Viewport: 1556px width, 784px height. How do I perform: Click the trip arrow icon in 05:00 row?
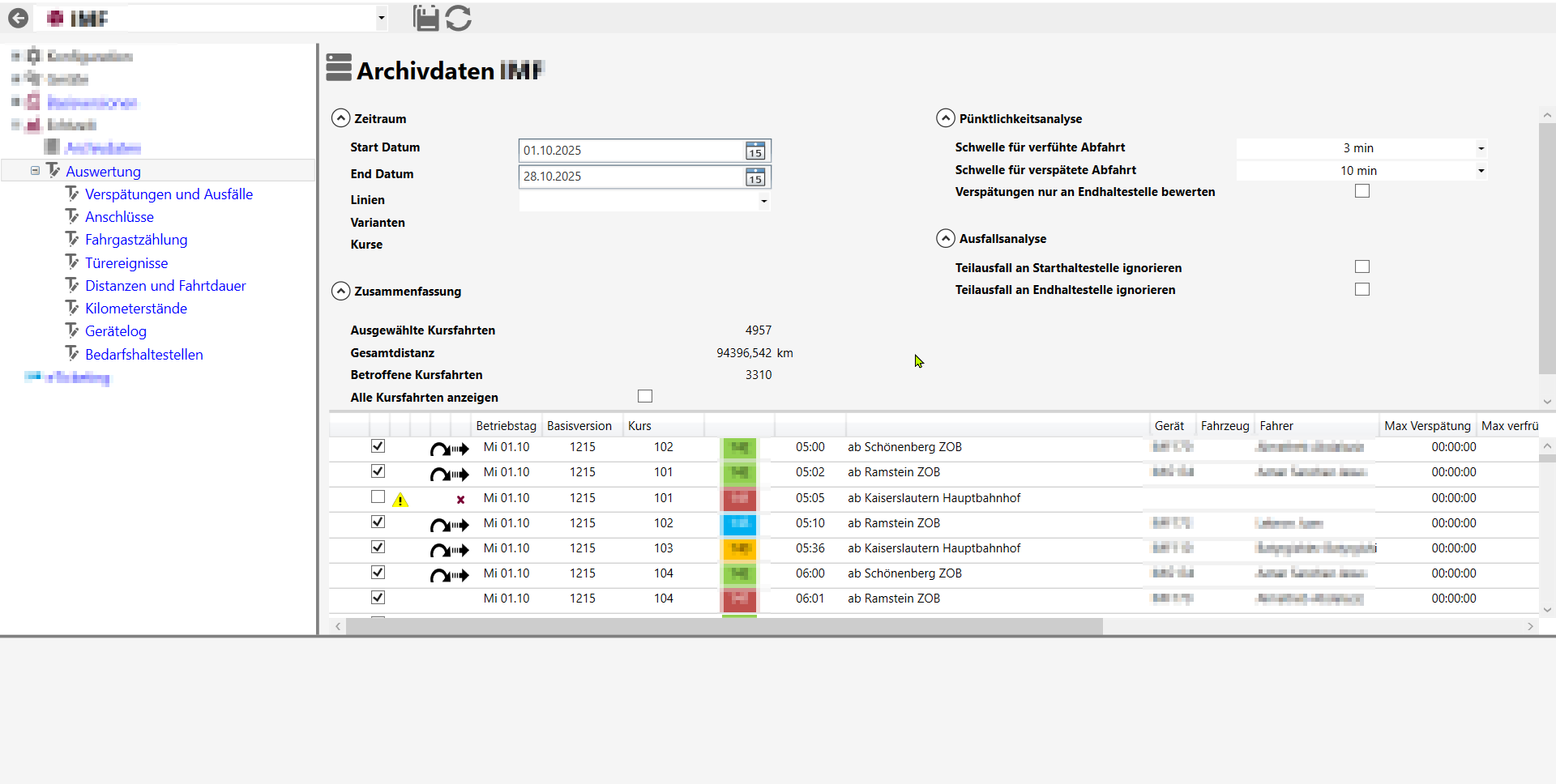click(449, 449)
